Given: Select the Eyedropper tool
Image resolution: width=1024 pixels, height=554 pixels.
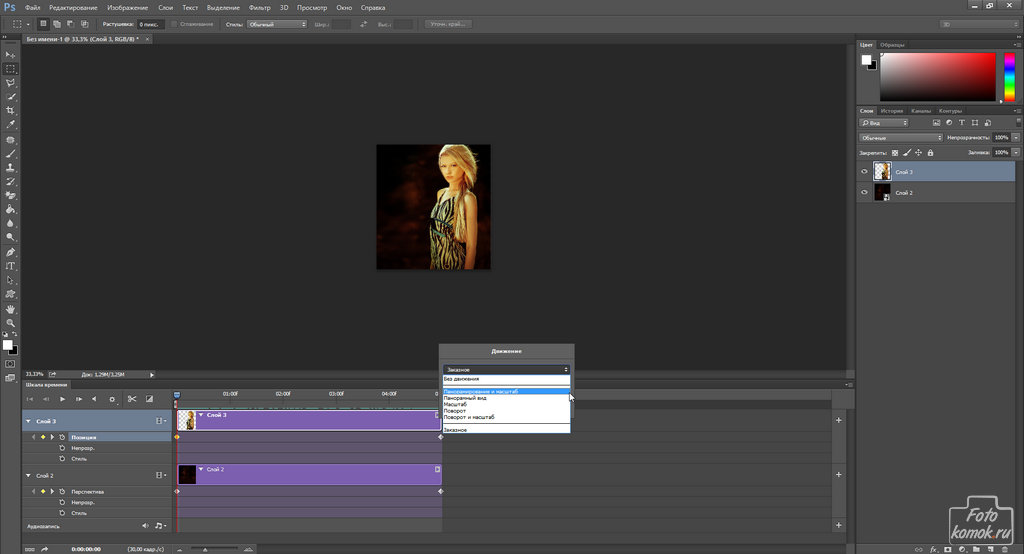Looking at the screenshot, I should [x=10, y=124].
